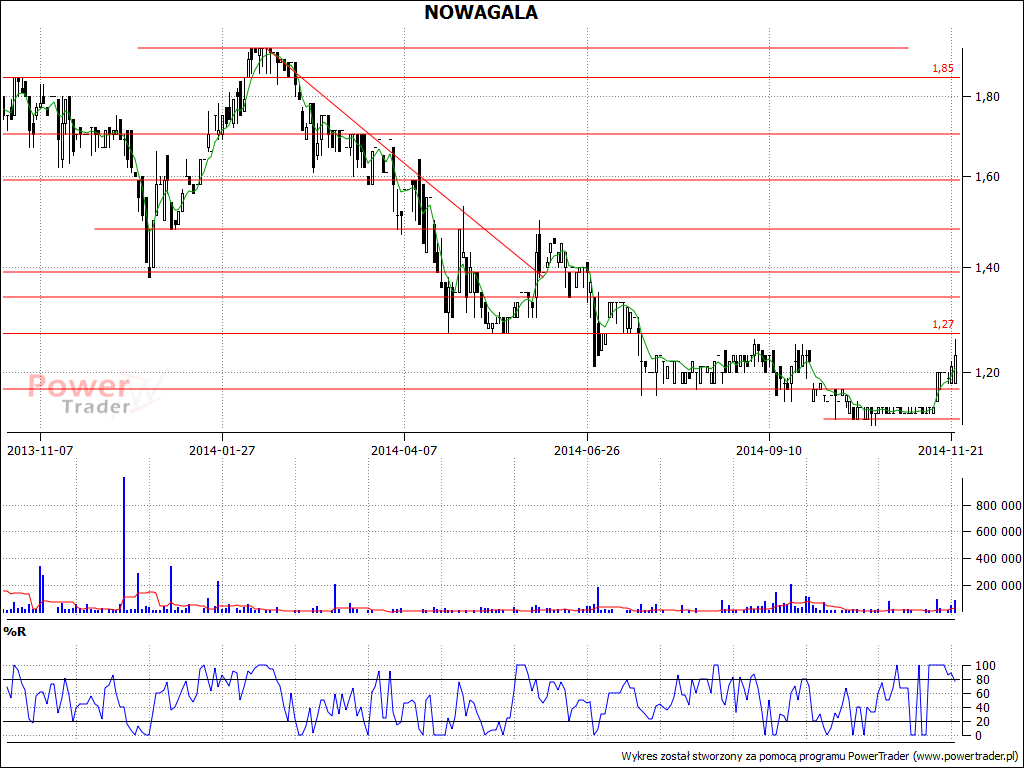Click the 2014-11-21 date label
Viewport: 1024px width, 768px height.
(x=950, y=451)
